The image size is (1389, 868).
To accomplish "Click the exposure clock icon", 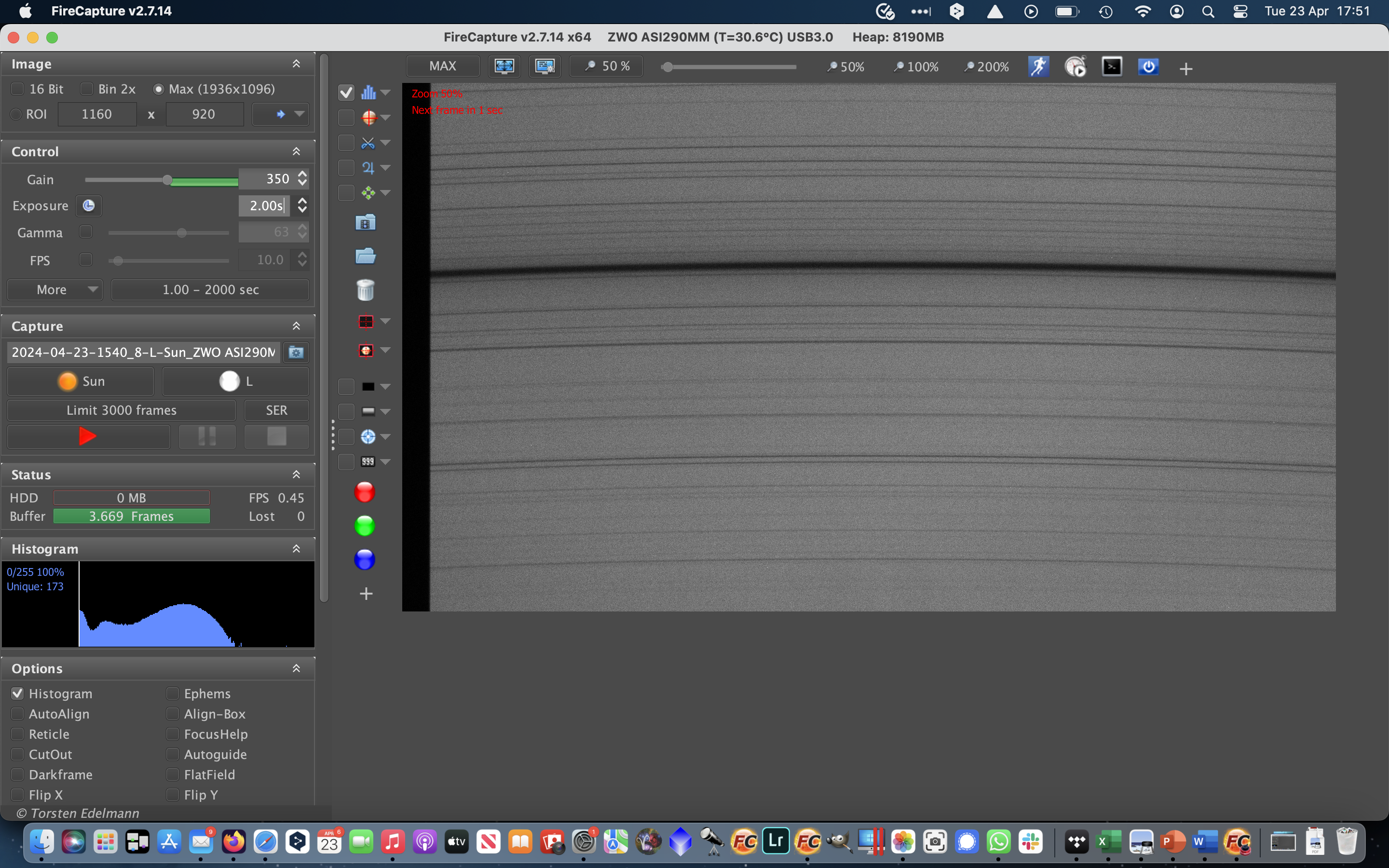I will click(x=89, y=206).
